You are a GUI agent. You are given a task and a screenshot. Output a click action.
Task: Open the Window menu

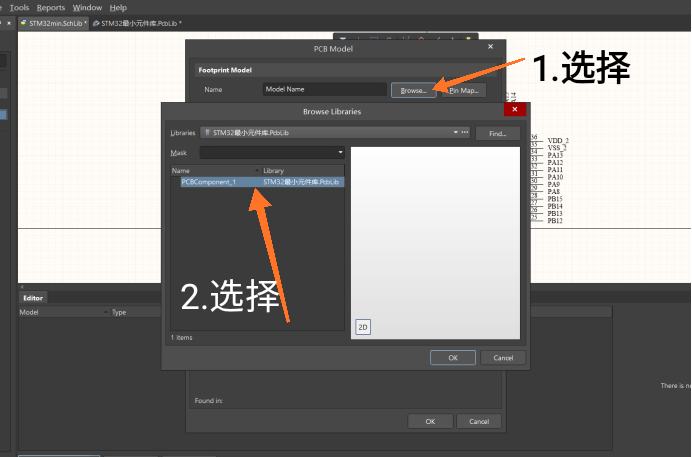pos(87,7)
